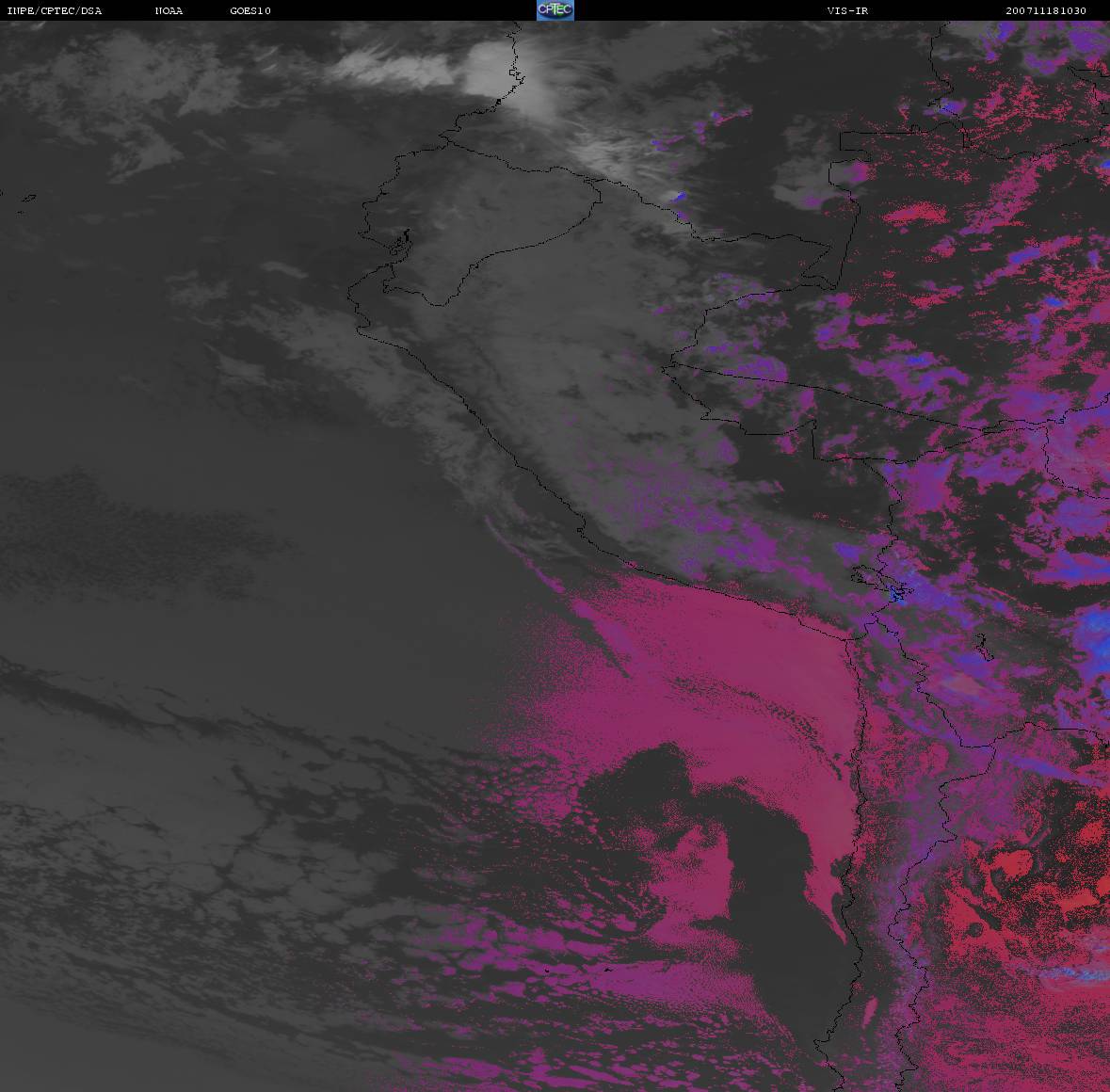1110x1092 pixels.
Task: Click the GOES10 satellite label
Action: coord(250,11)
